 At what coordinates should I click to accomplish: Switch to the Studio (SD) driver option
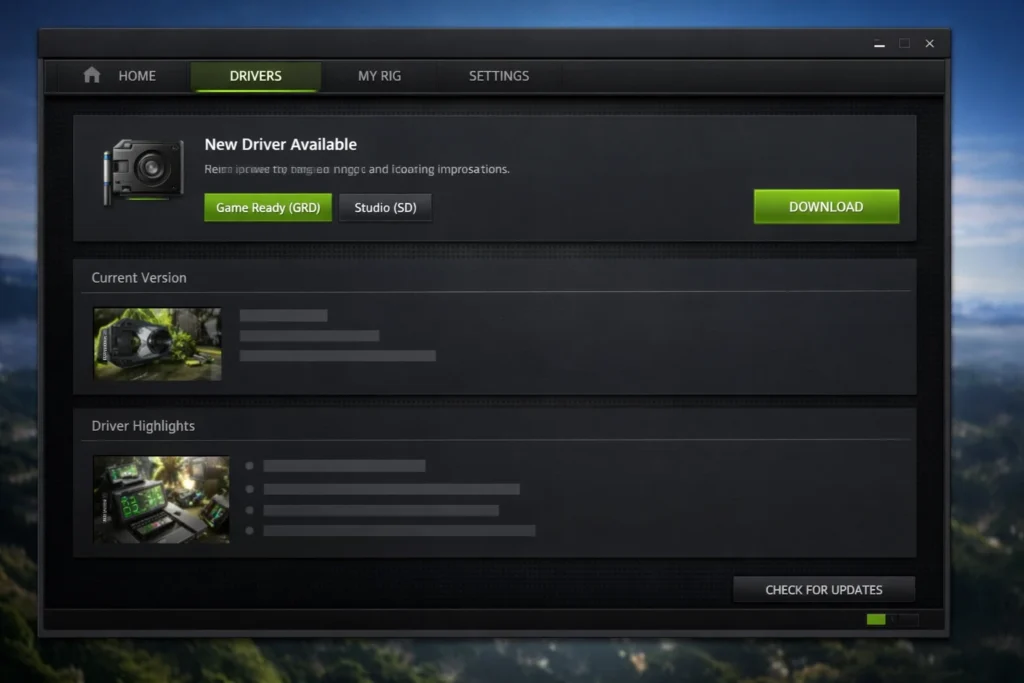(385, 207)
